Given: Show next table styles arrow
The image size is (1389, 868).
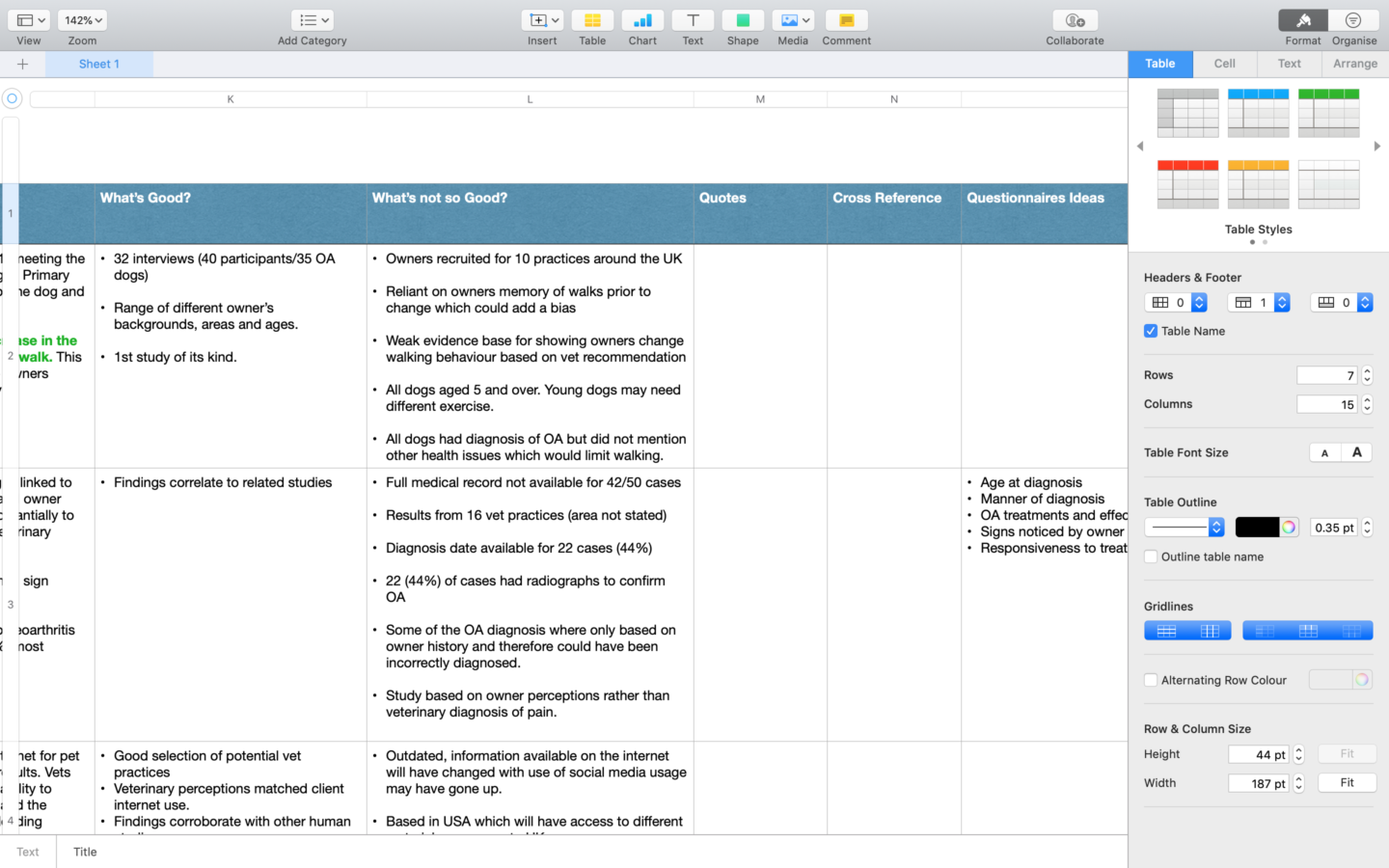Looking at the screenshot, I should coord(1377,147).
